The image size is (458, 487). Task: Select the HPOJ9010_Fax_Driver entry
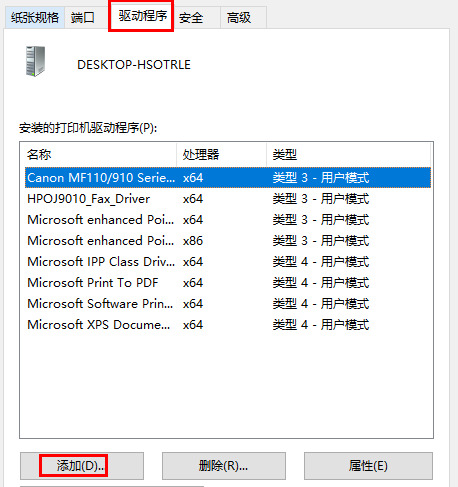pyautogui.click(x=228, y=199)
